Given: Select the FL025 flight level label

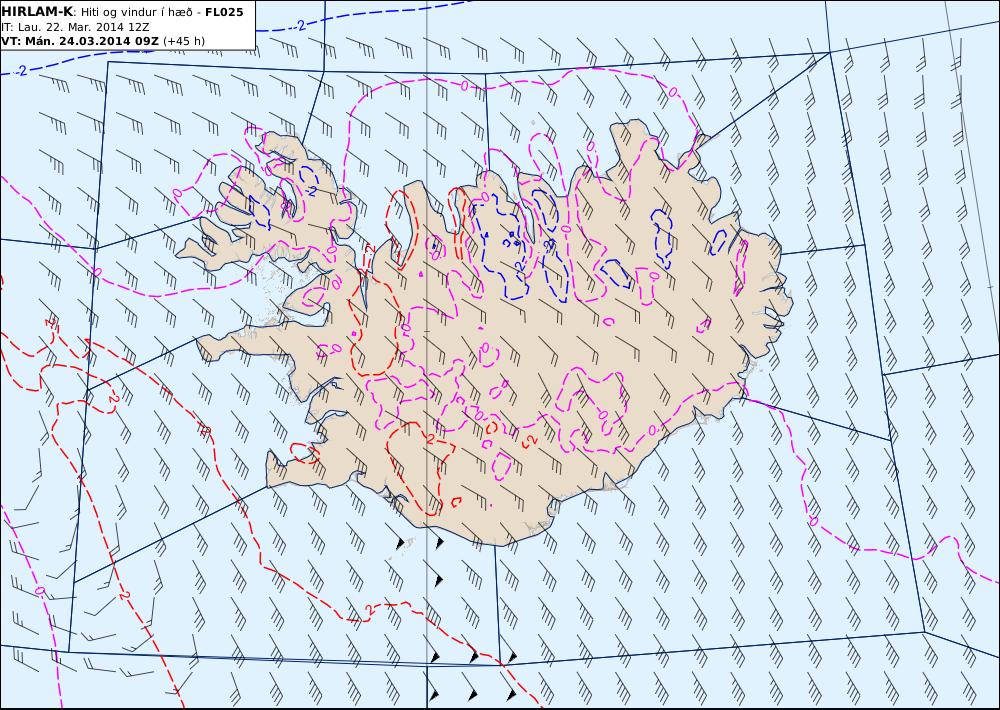Looking at the screenshot, I should (224, 12).
